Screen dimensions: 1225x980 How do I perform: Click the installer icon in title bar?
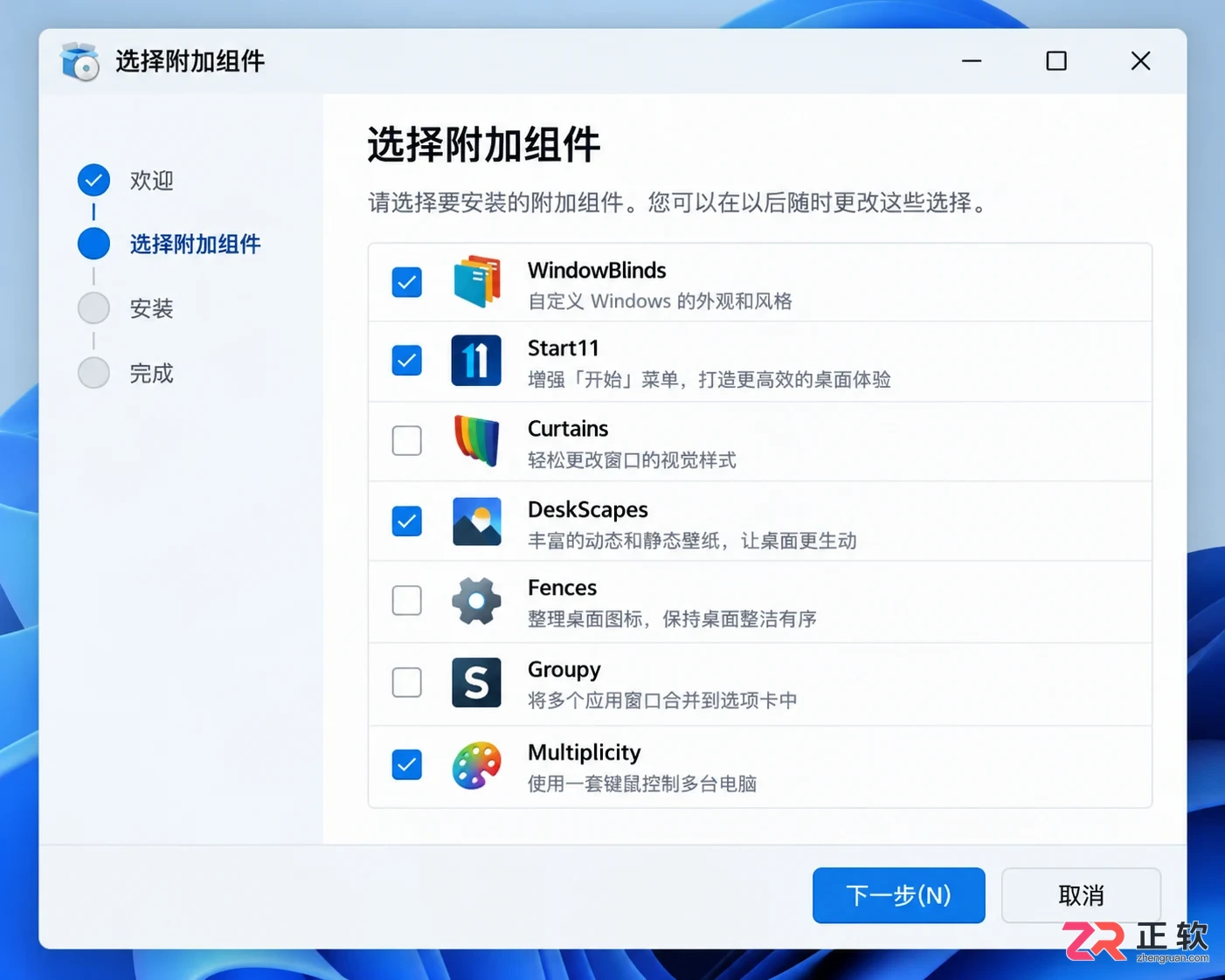(x=80, y=61)
